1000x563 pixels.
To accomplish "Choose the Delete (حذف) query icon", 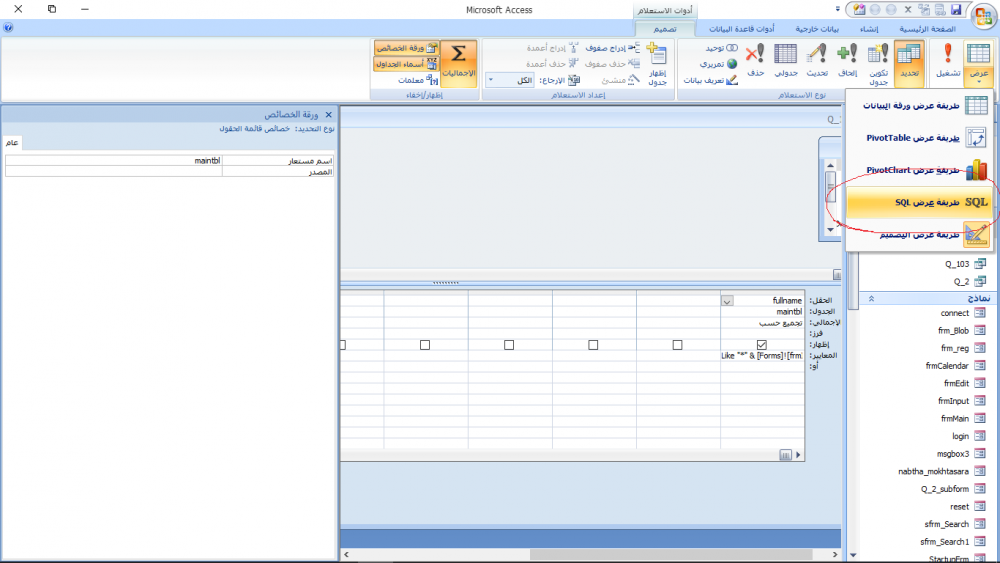I will [756, 60].
